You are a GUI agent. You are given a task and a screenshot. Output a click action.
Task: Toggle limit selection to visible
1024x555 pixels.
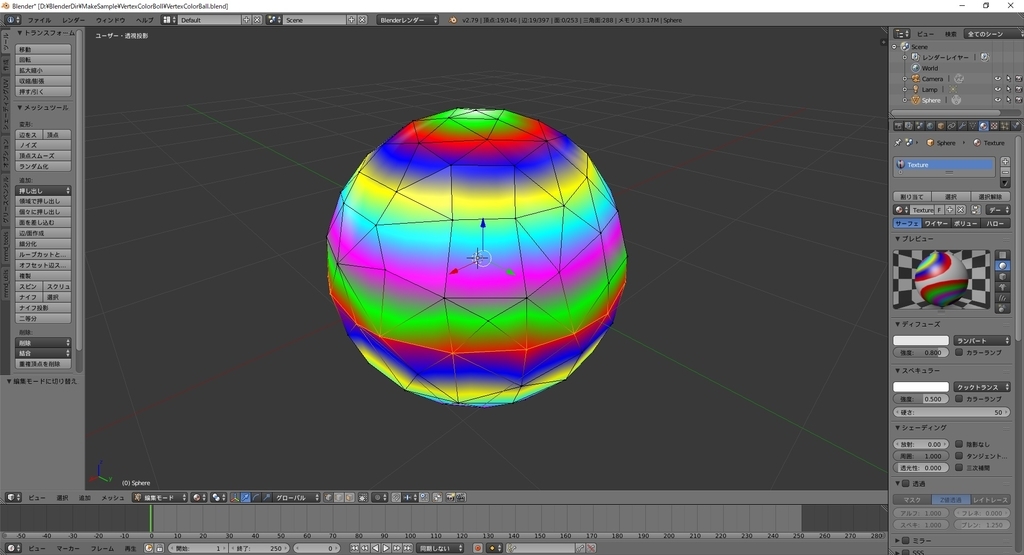click(362, 498)
